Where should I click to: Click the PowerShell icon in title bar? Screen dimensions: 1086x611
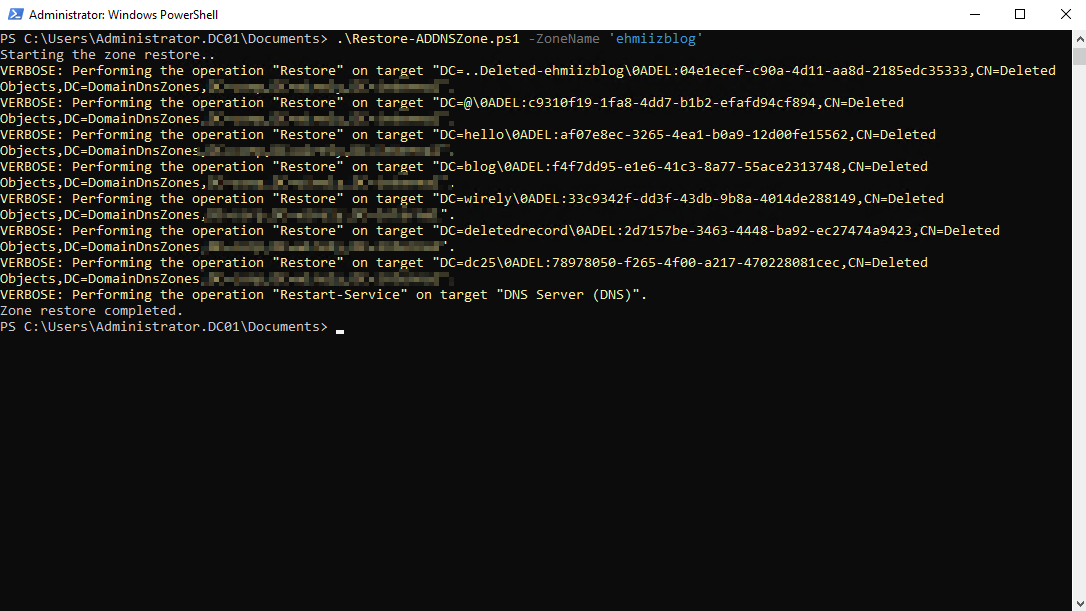point(15,15)
